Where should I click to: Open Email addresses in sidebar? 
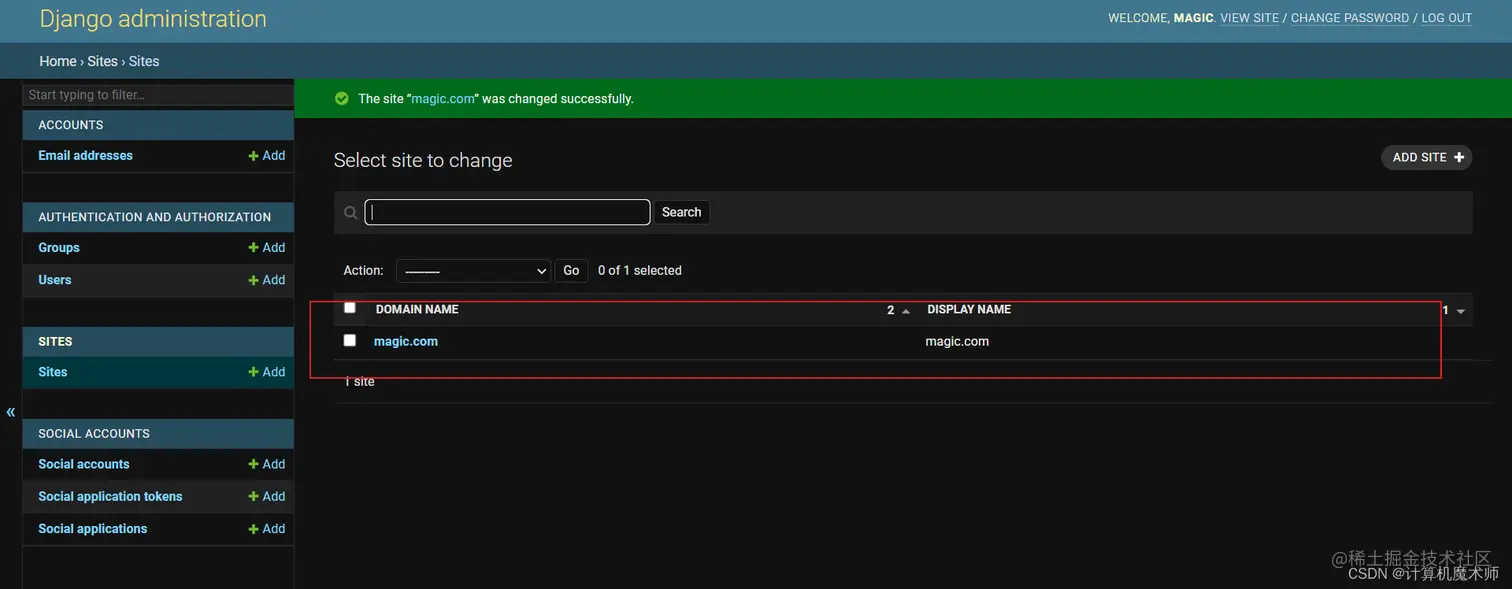coord(85,156)
